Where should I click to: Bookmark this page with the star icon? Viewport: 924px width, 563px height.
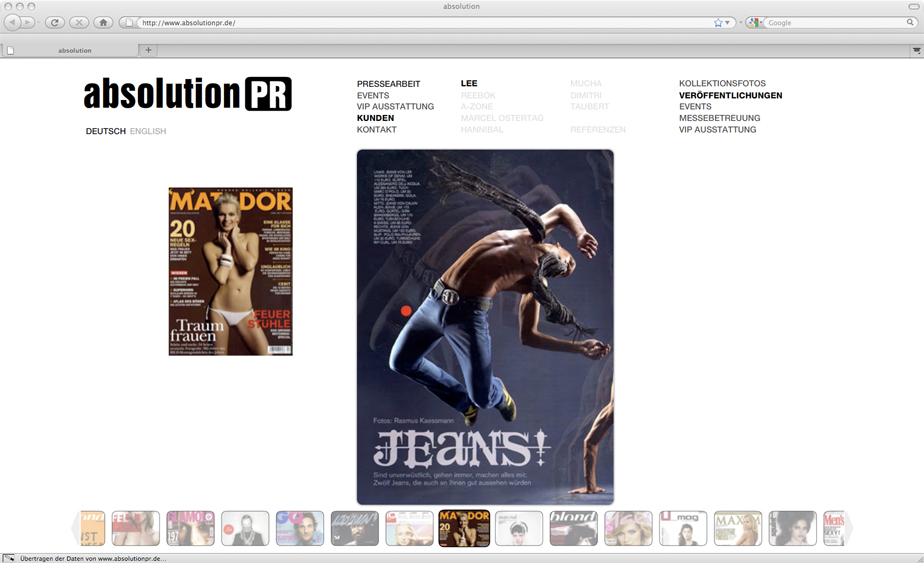(718, 22)
